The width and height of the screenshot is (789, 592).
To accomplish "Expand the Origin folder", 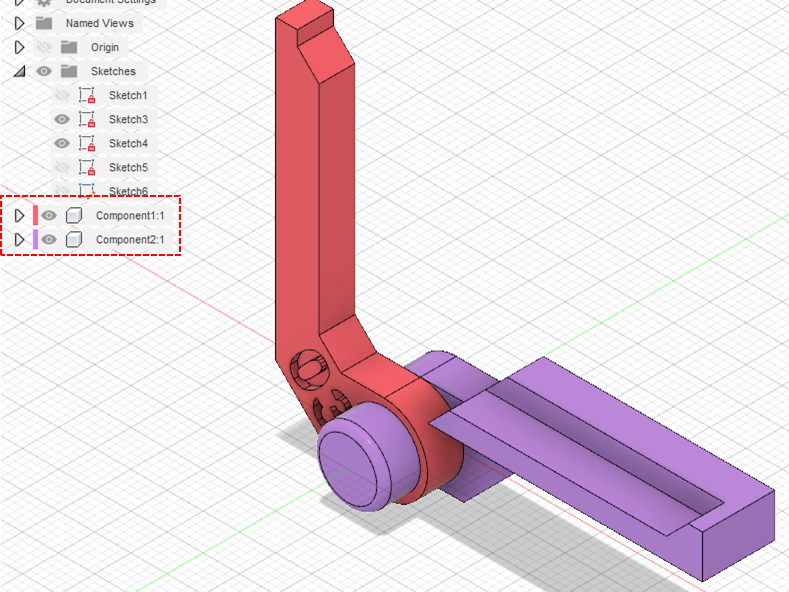I will (x=19, y=47).
